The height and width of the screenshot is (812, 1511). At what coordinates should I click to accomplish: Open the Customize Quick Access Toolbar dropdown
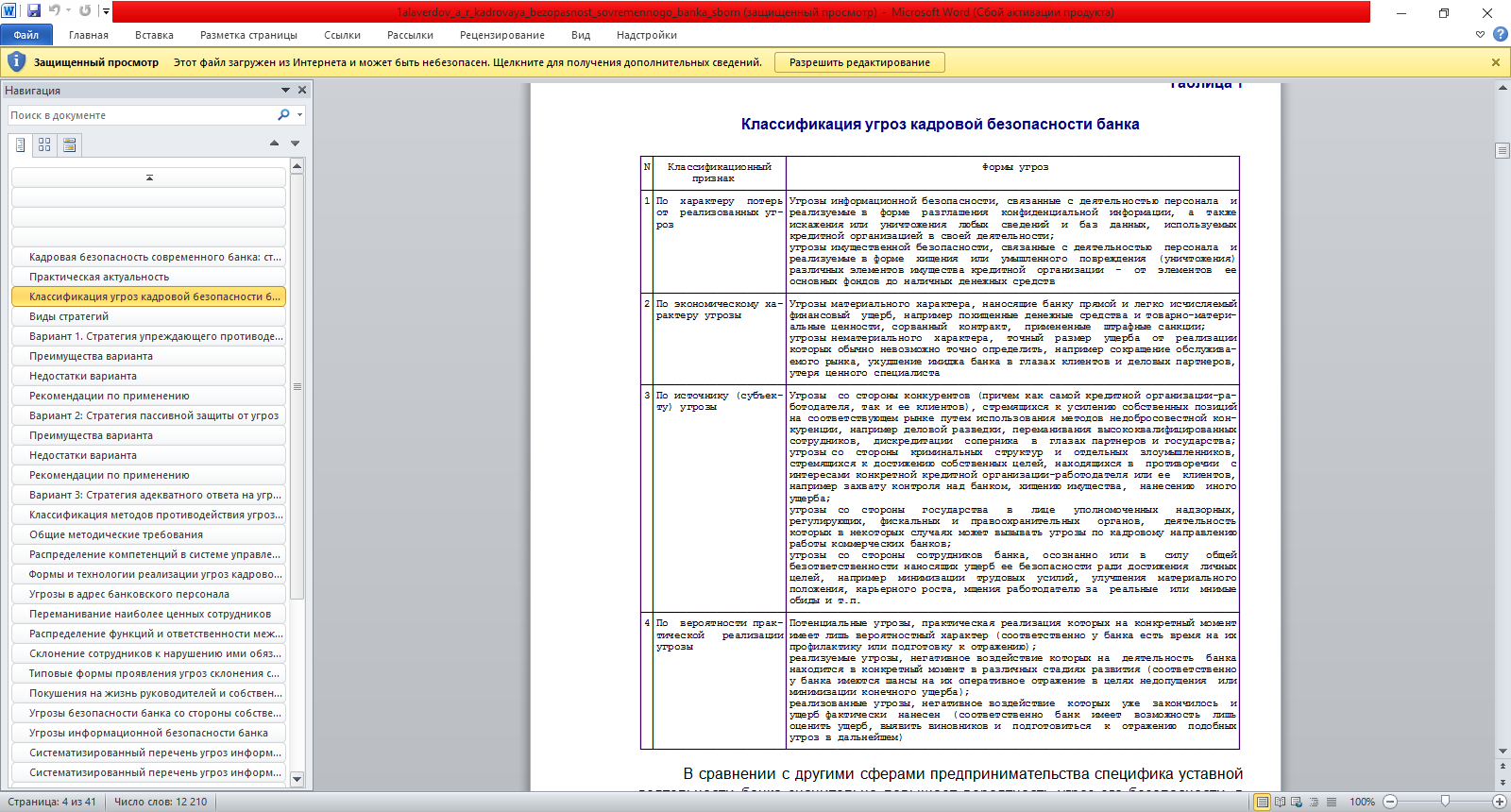click(106, 11)
